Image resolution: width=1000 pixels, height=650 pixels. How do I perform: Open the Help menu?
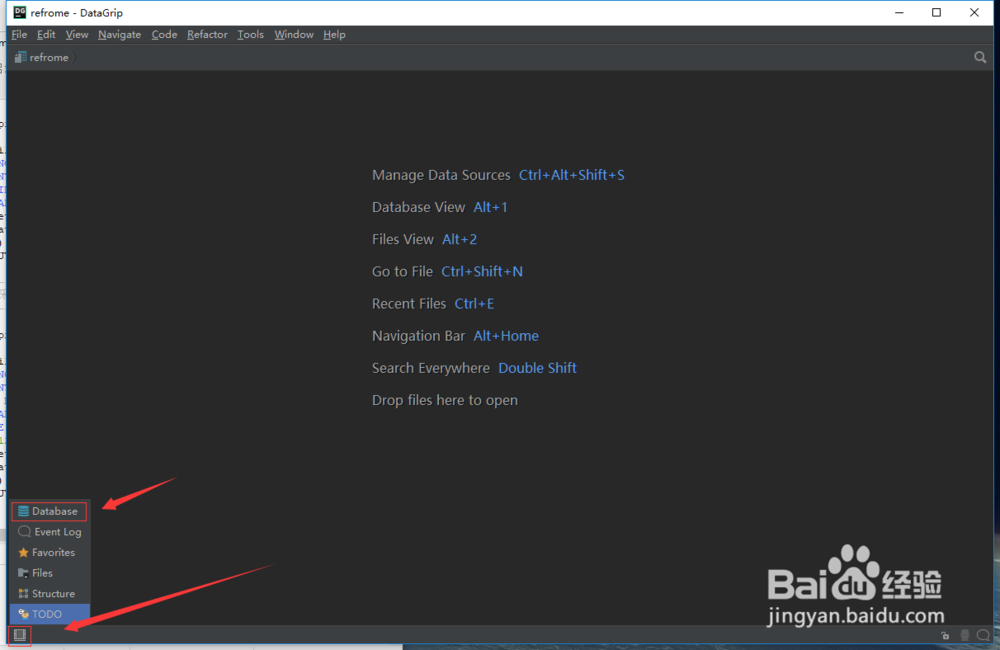[334, 34]
